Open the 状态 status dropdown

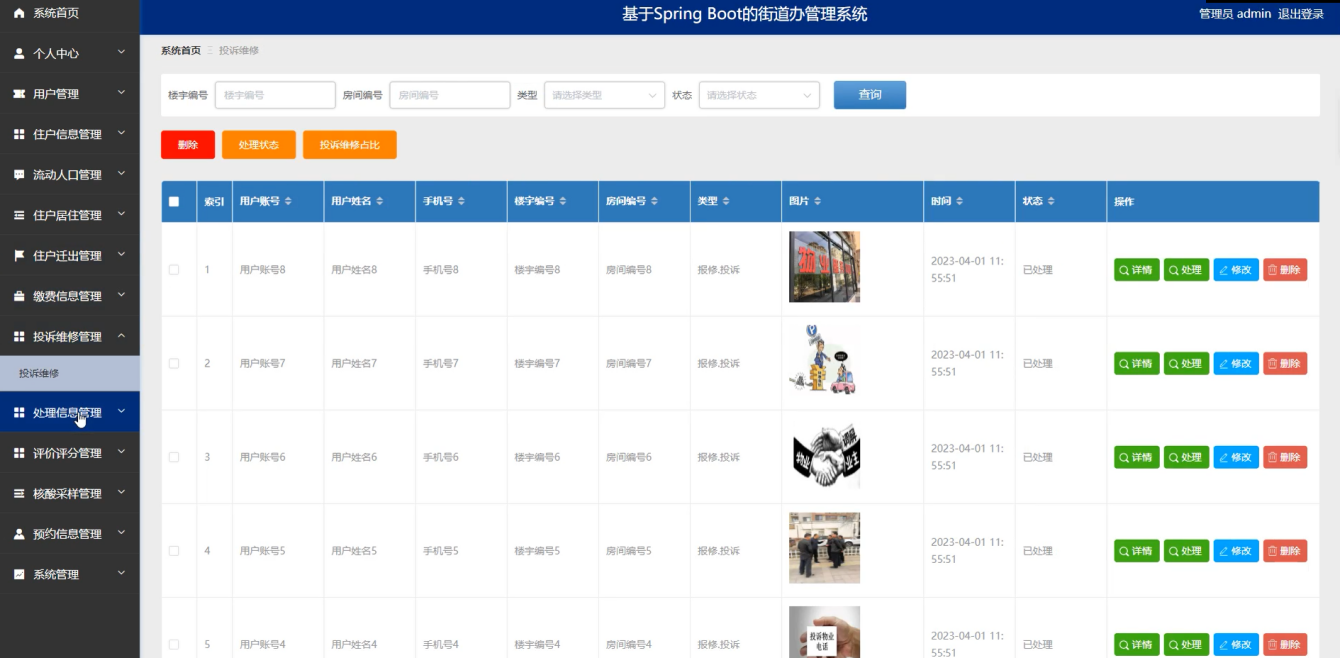pyautogui.click(x=759, y=95)
